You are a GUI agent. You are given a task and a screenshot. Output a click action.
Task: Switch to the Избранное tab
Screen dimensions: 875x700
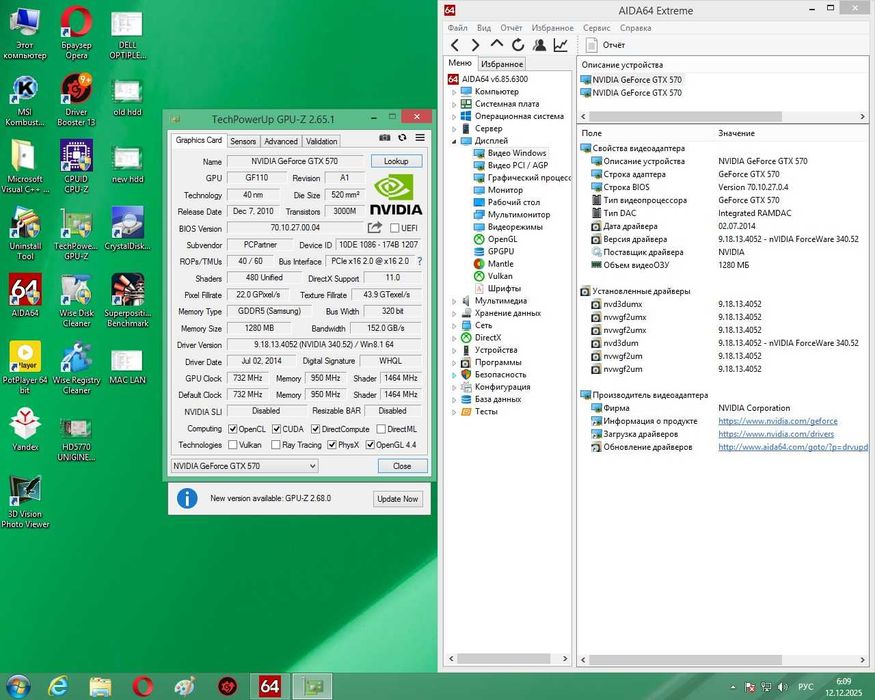[502, 64]
